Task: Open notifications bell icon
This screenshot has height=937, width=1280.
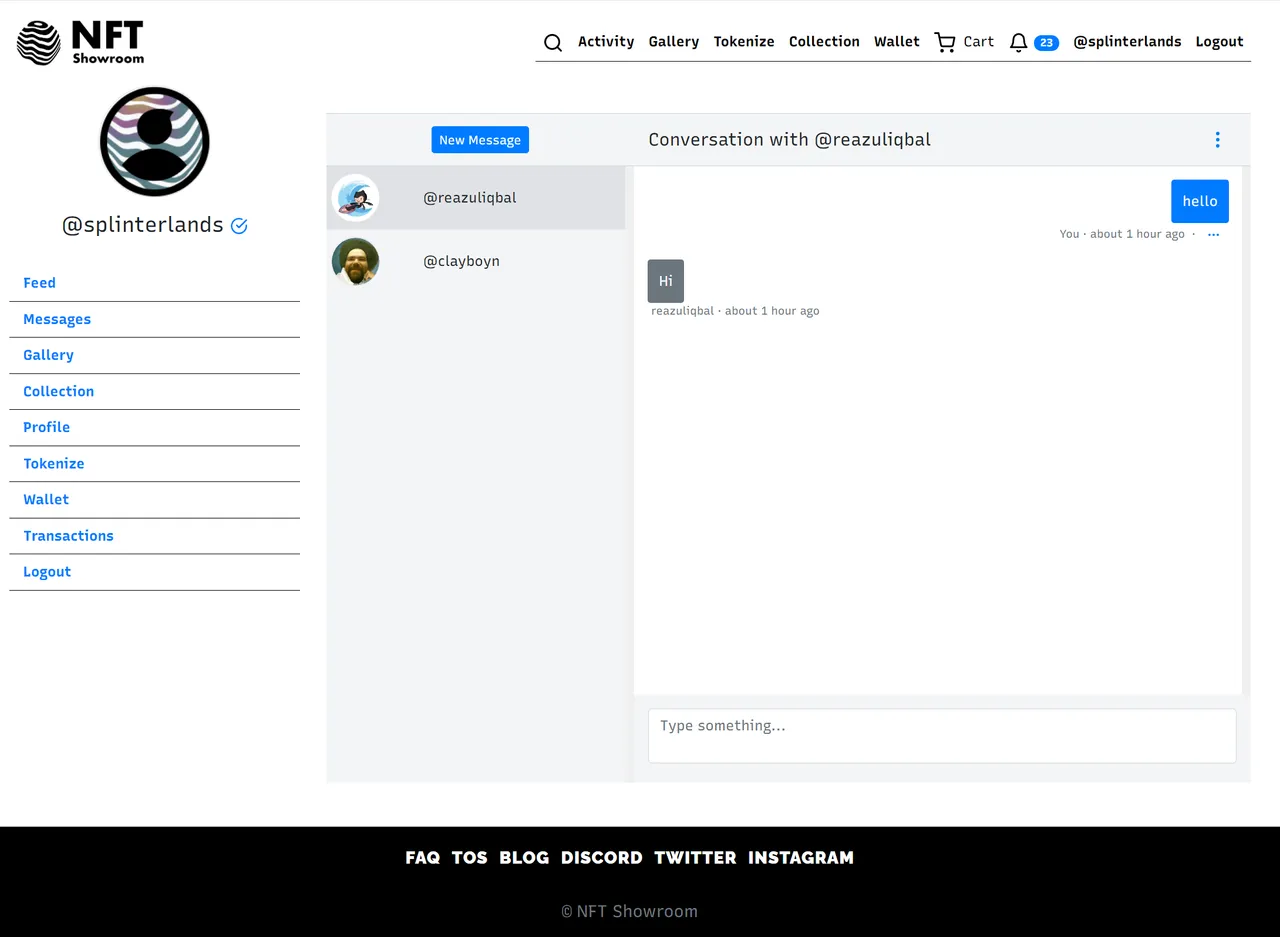Action: point(1018,42)
